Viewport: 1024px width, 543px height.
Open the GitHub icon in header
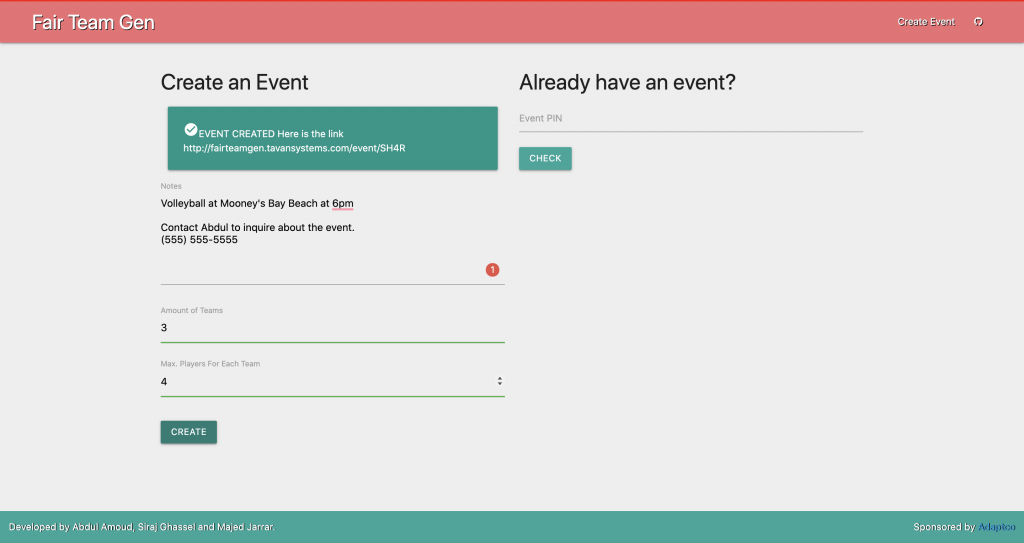(978, 22)
